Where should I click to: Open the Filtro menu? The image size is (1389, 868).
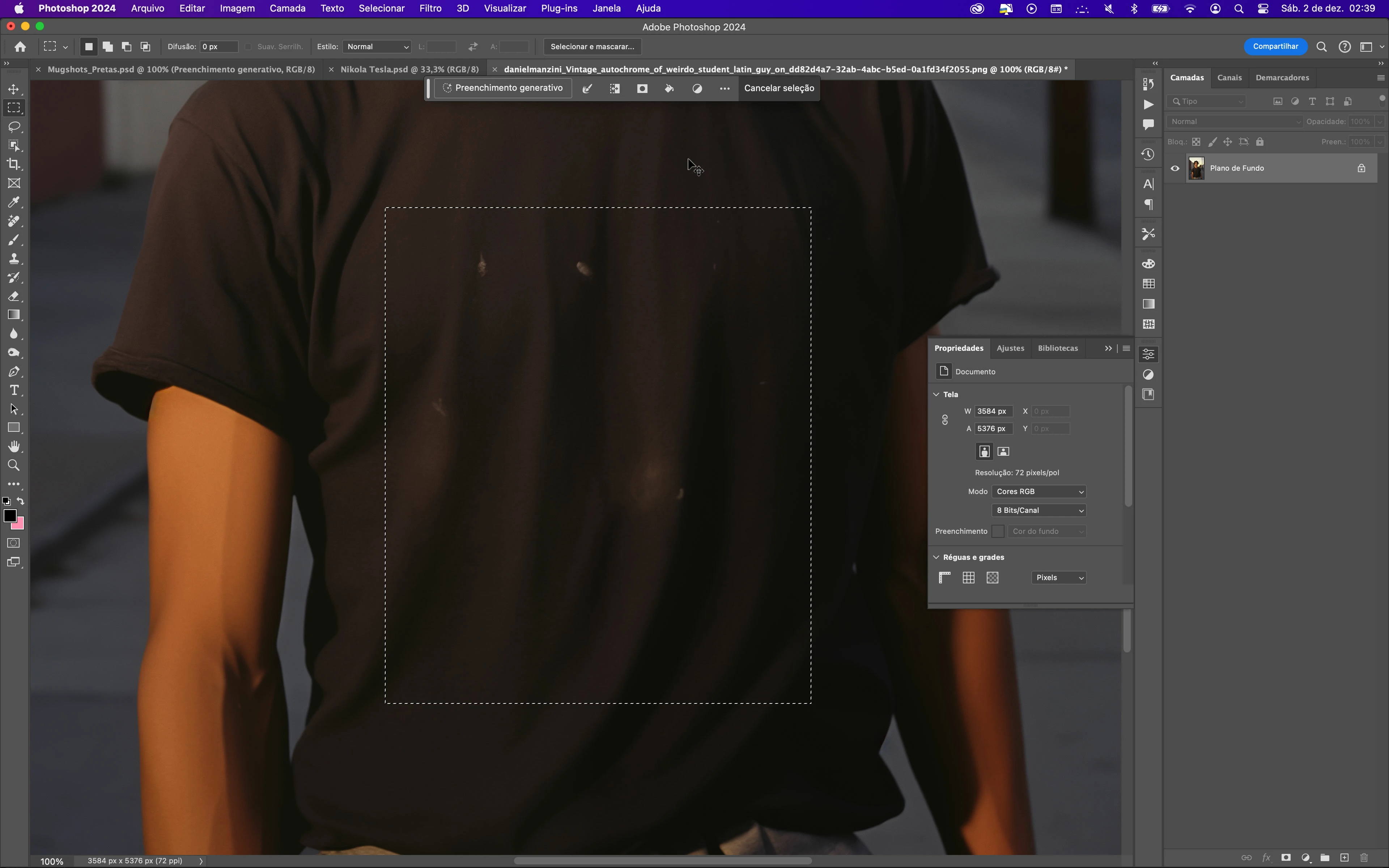tap(430, 9)
